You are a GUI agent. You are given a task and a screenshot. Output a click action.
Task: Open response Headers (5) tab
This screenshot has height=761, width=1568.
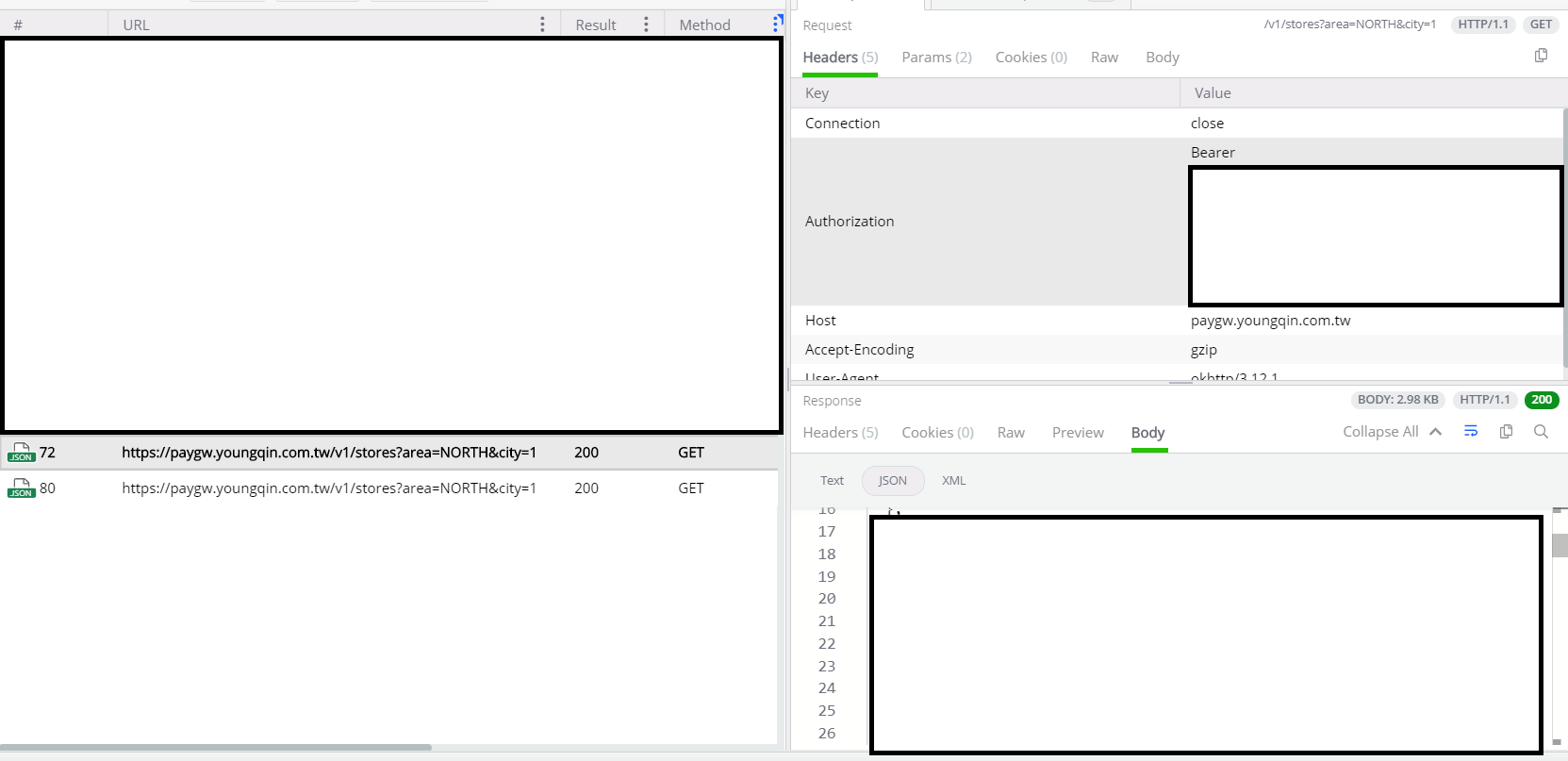840,433
